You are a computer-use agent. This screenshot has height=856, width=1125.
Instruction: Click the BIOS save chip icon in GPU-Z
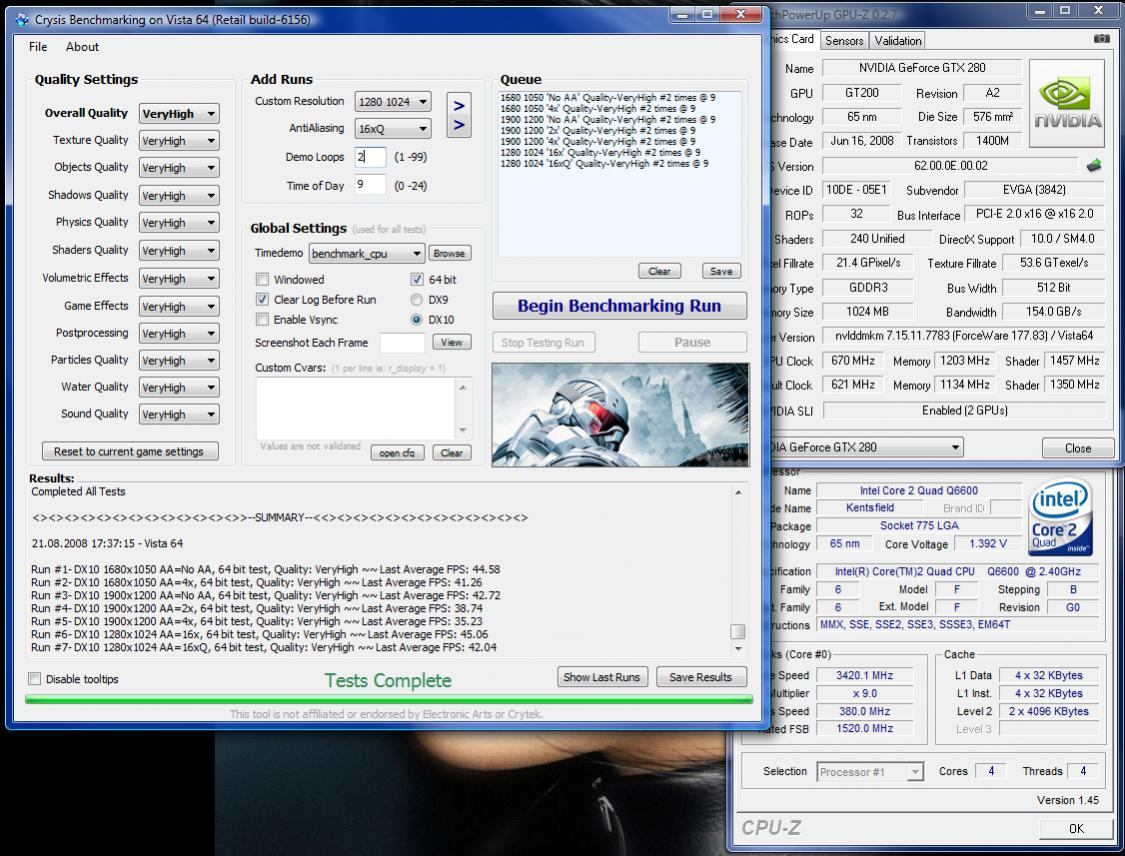(1093, 166)
